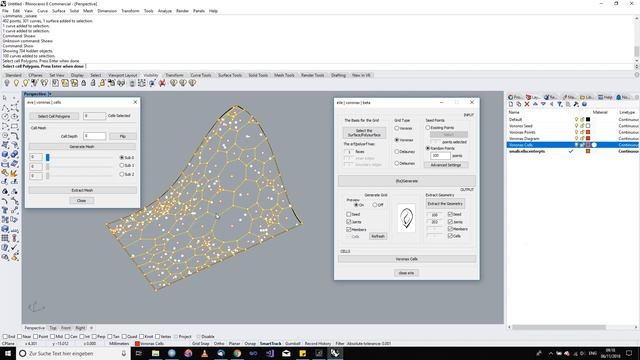The image size is (640, 360).
Task: Move layer down with the down arrow icon
Action: coord(543,104)
